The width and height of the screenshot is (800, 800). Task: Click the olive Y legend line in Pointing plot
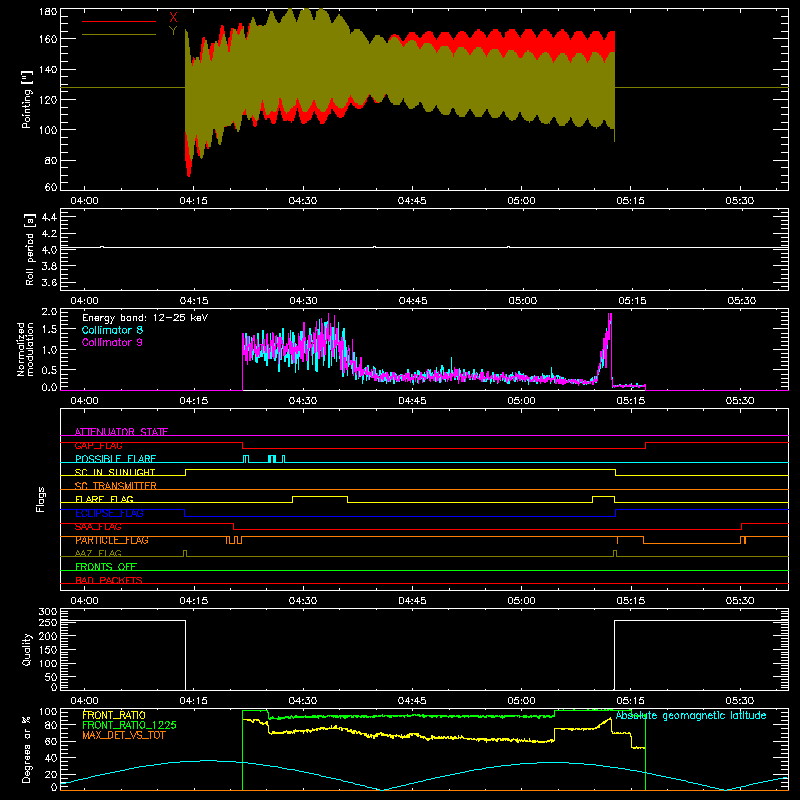point(119,35)
